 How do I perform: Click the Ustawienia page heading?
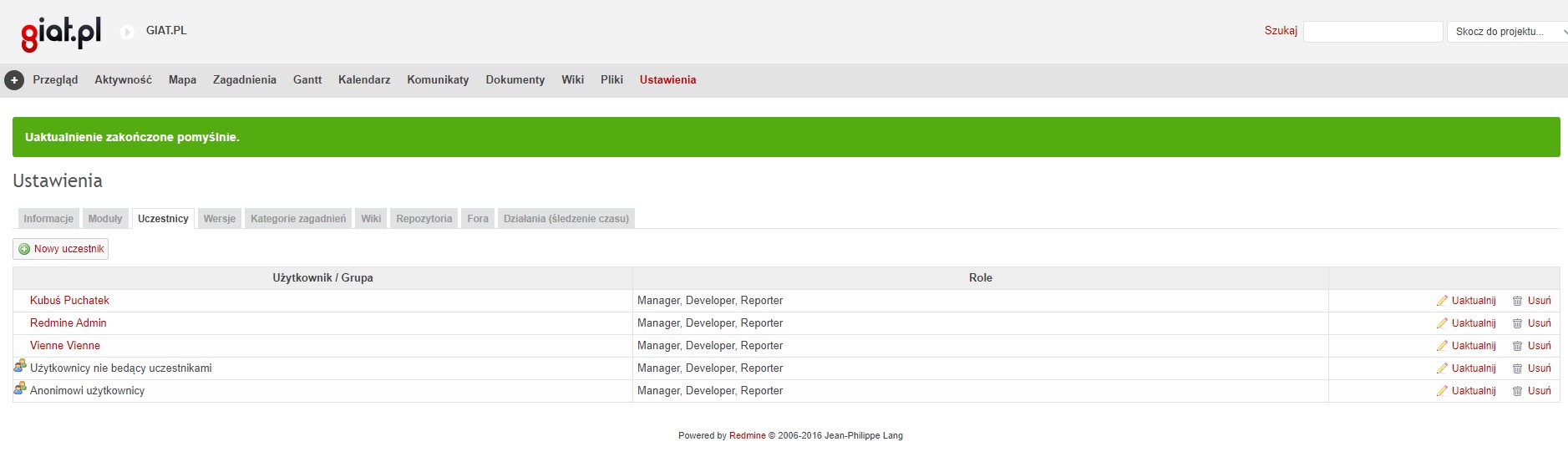[x=58, y=181]
